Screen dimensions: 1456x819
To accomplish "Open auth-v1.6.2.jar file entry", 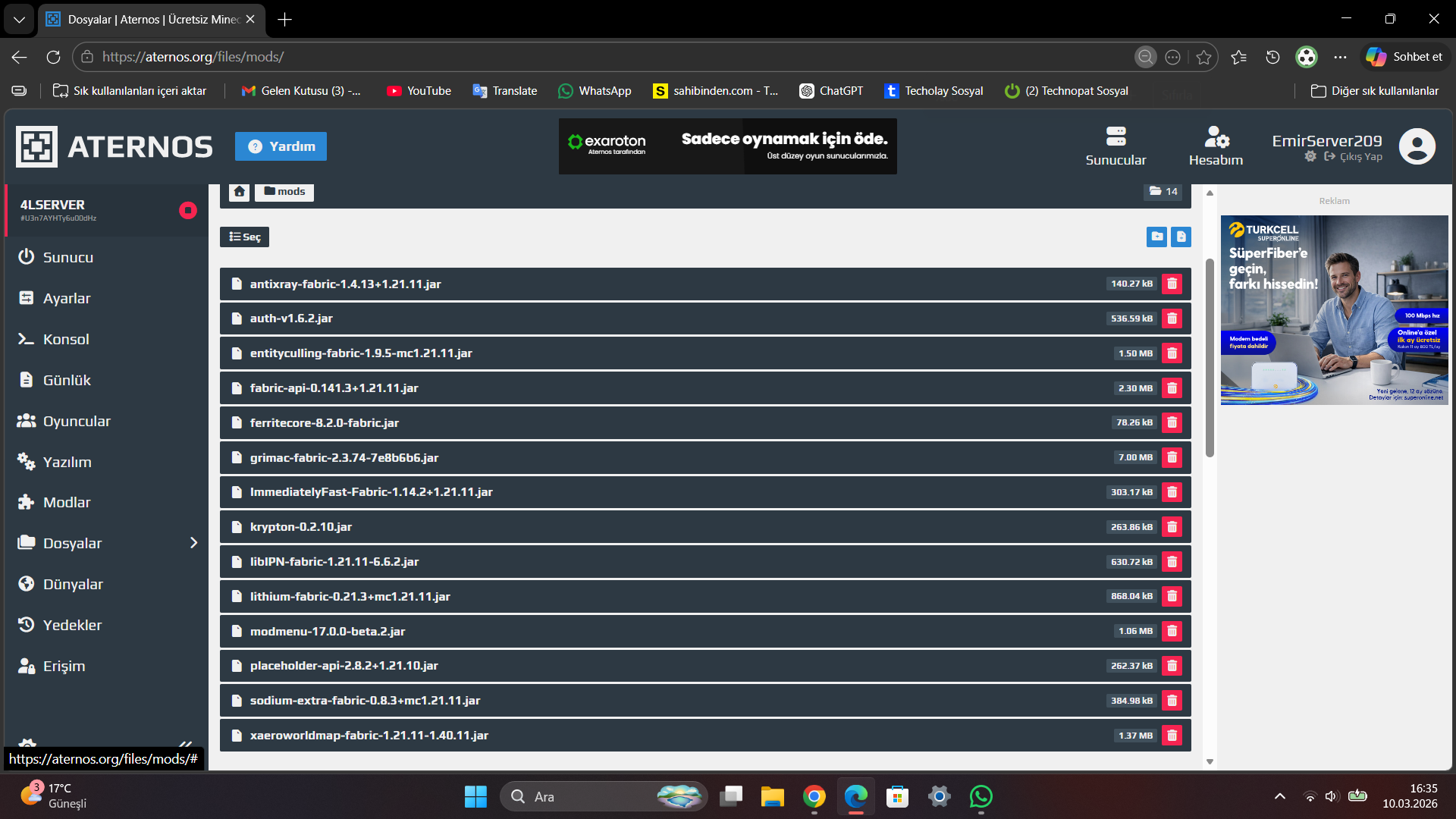I will point(705,318).
